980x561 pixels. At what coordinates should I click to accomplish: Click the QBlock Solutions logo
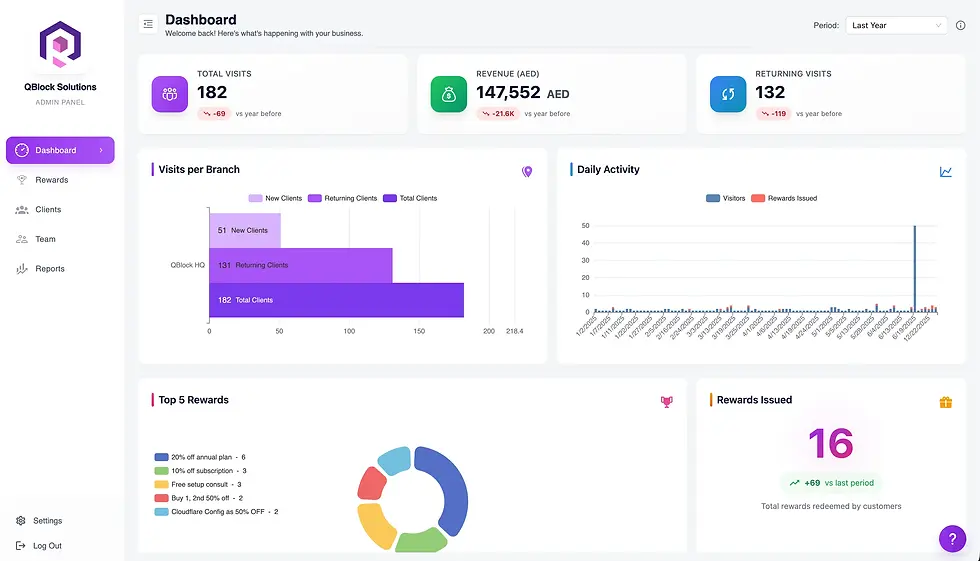[60, 44]
